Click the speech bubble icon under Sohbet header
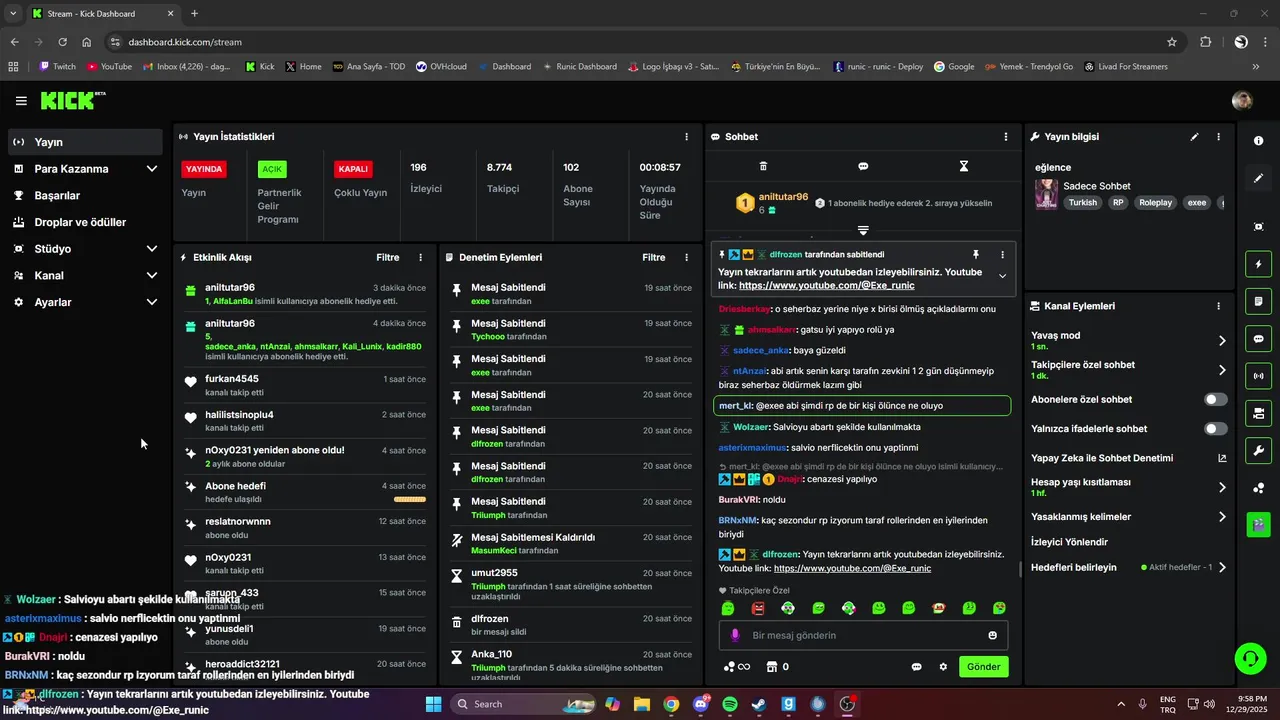The height and width of the screenshot is (720, 1280). (863, 166)
